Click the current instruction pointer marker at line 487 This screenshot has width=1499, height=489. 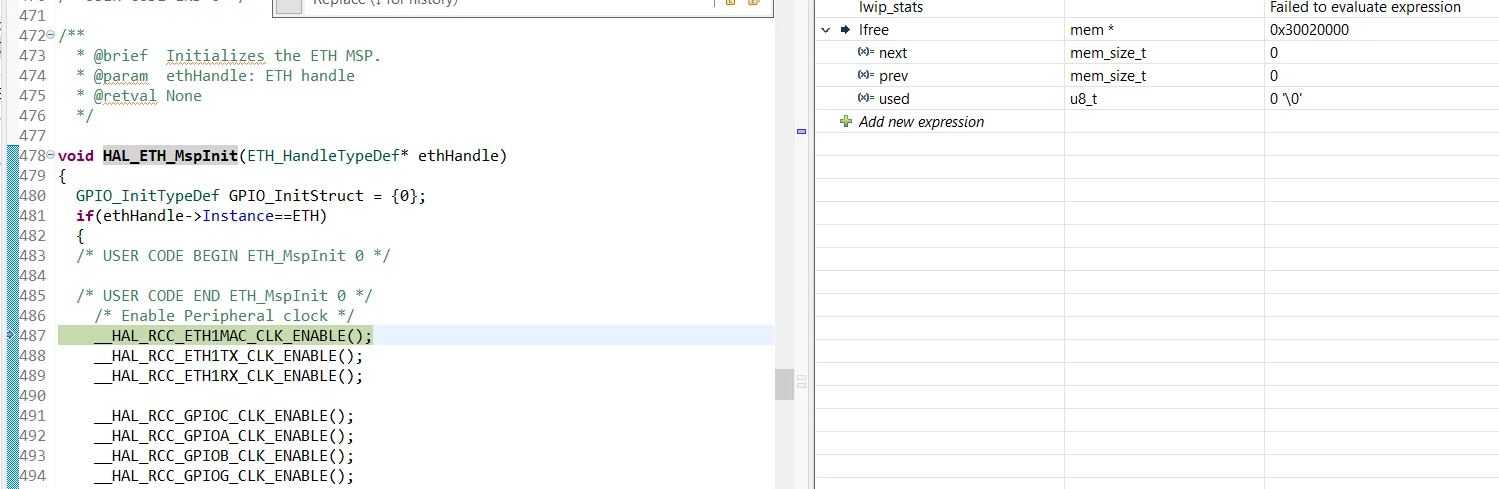click(x=11, y=335)
